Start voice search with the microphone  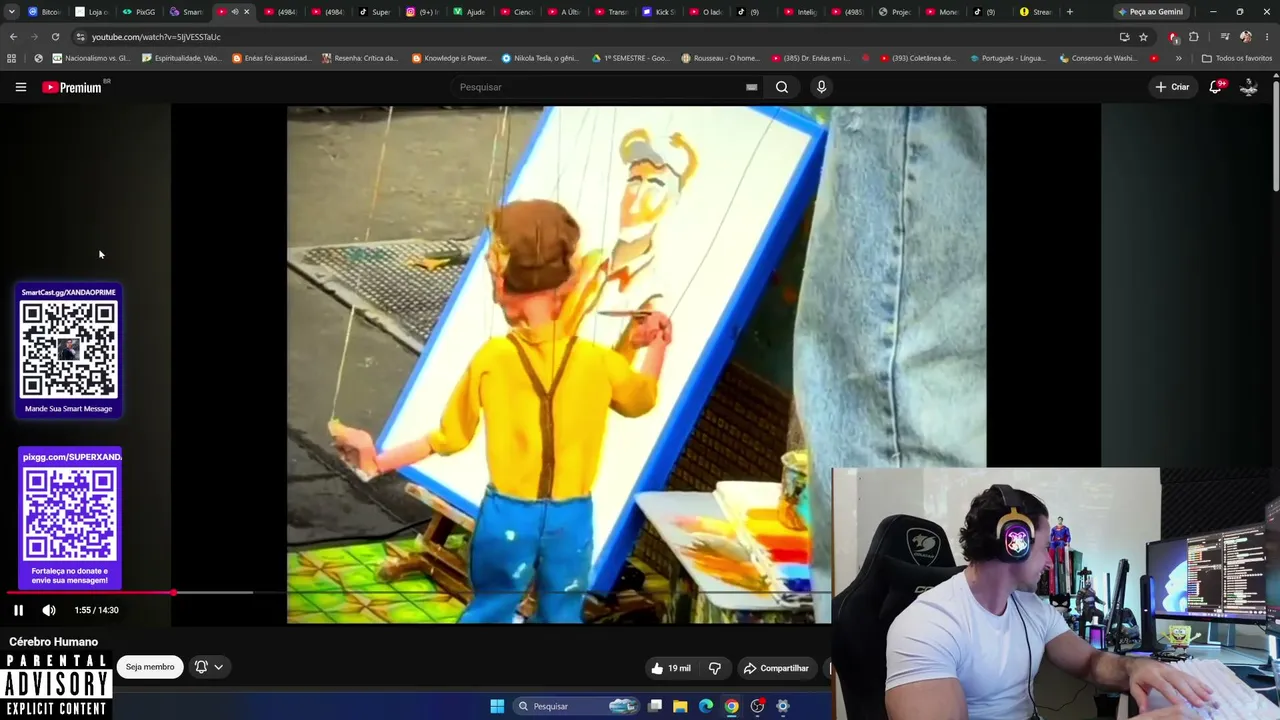pos(821,87)
